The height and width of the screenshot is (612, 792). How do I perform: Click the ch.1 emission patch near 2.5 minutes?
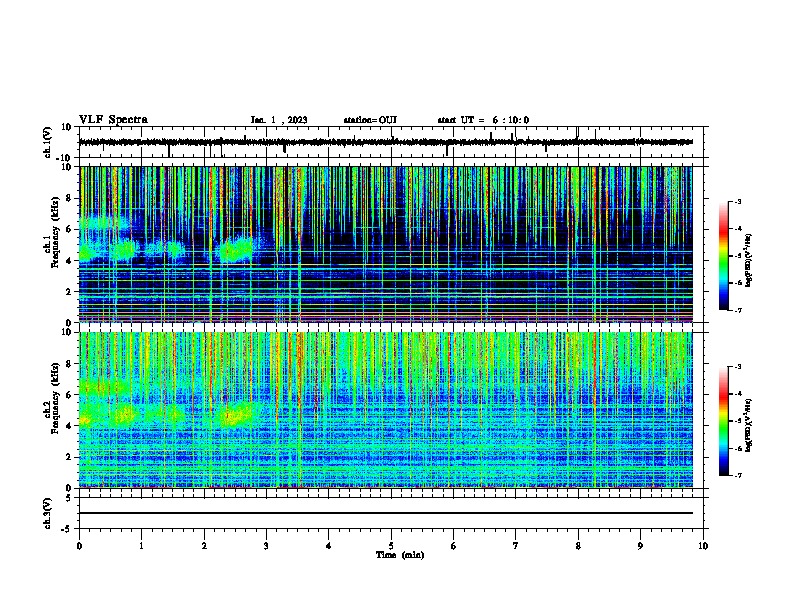235,249
